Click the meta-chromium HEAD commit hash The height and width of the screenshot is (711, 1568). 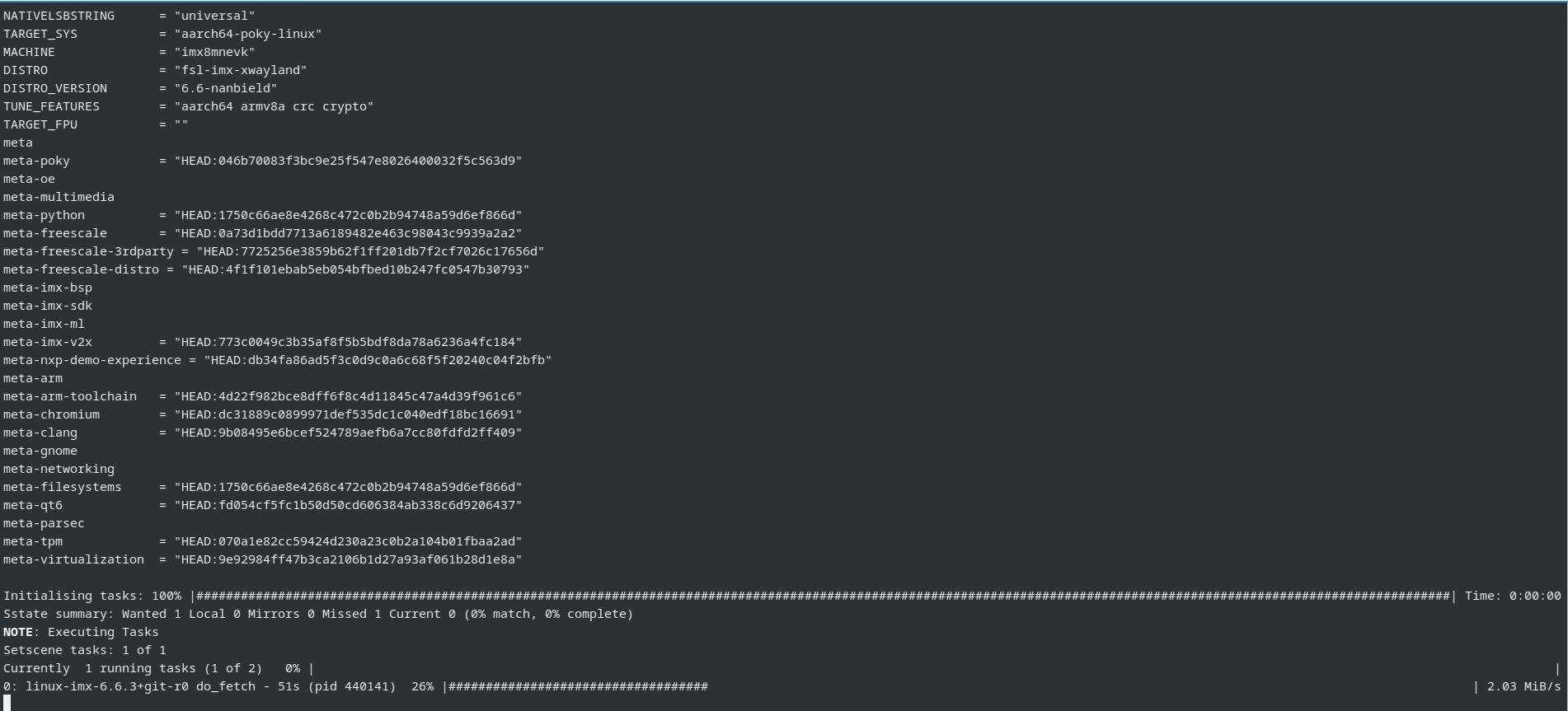pyautogui.click(x=348, y=414)
